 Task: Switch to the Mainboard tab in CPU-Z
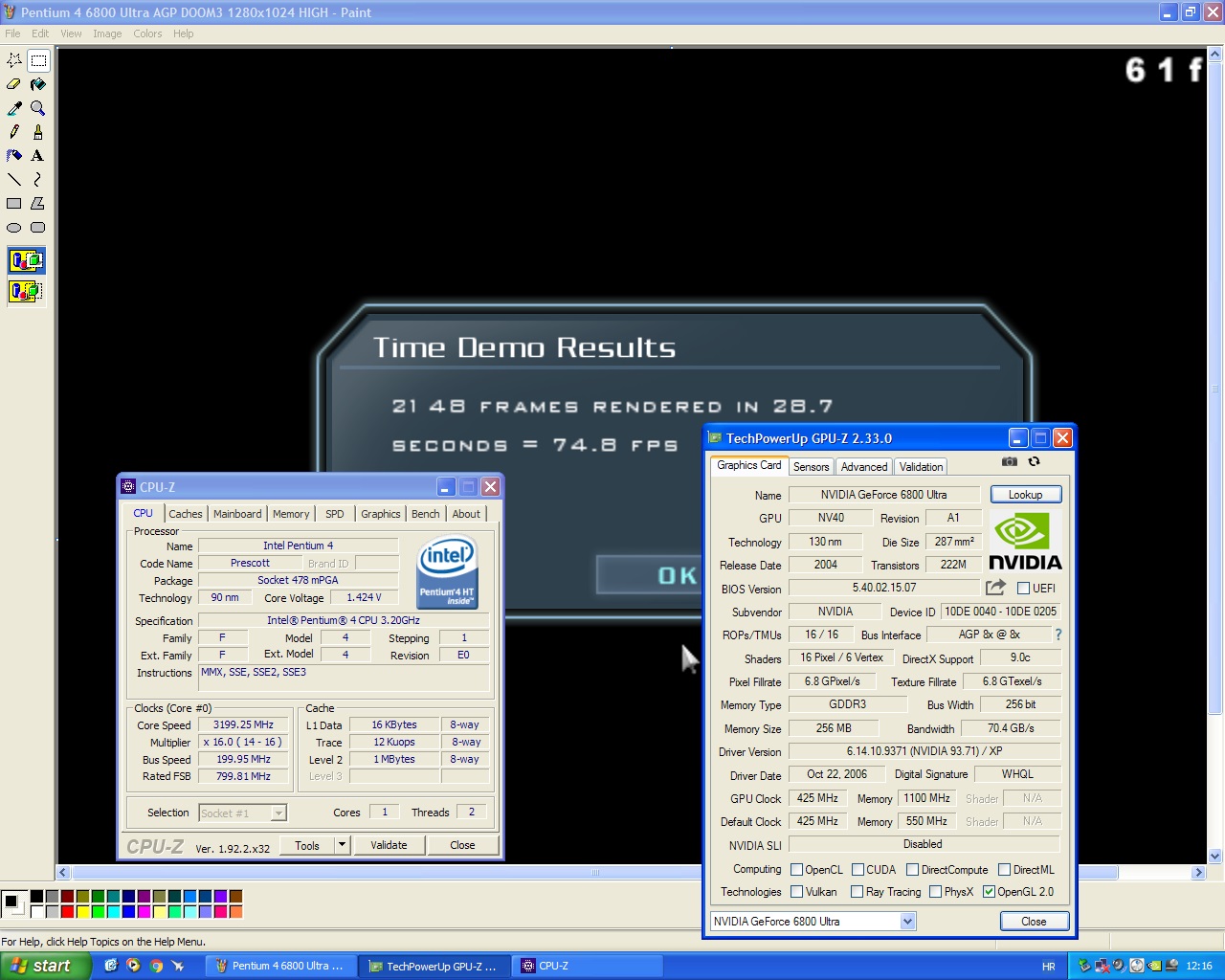point(237,514)
